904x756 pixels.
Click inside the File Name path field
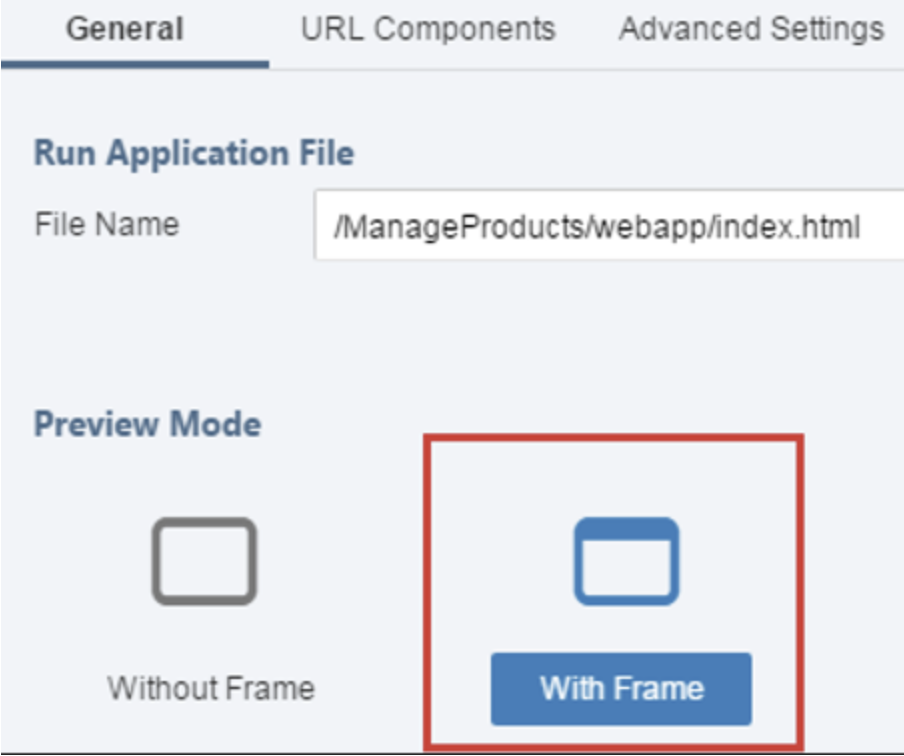click(x=609, y=225)
